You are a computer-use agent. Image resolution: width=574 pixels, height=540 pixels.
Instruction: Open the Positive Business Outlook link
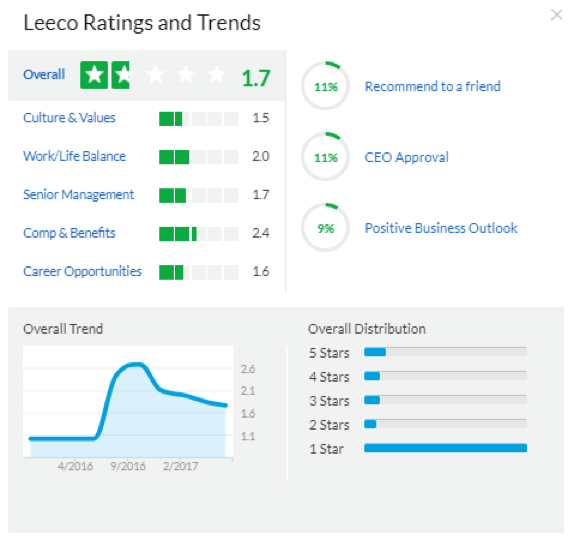click(441, 228)
